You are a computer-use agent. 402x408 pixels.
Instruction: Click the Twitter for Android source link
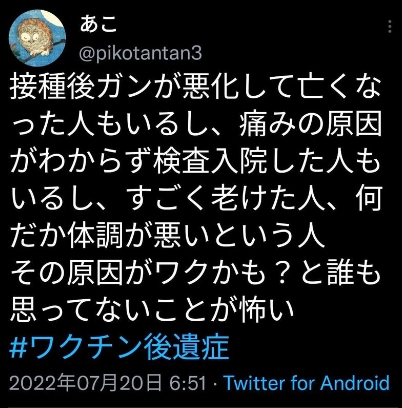click(x=307, y=383)
